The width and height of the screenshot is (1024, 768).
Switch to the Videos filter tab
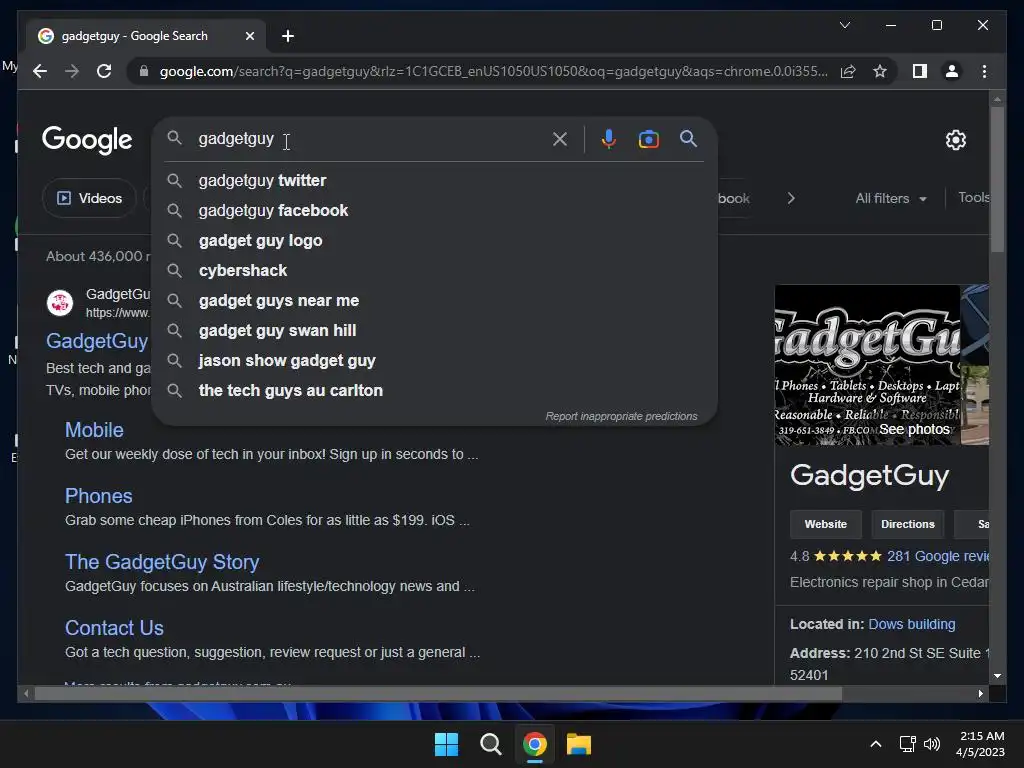[89, 198]
